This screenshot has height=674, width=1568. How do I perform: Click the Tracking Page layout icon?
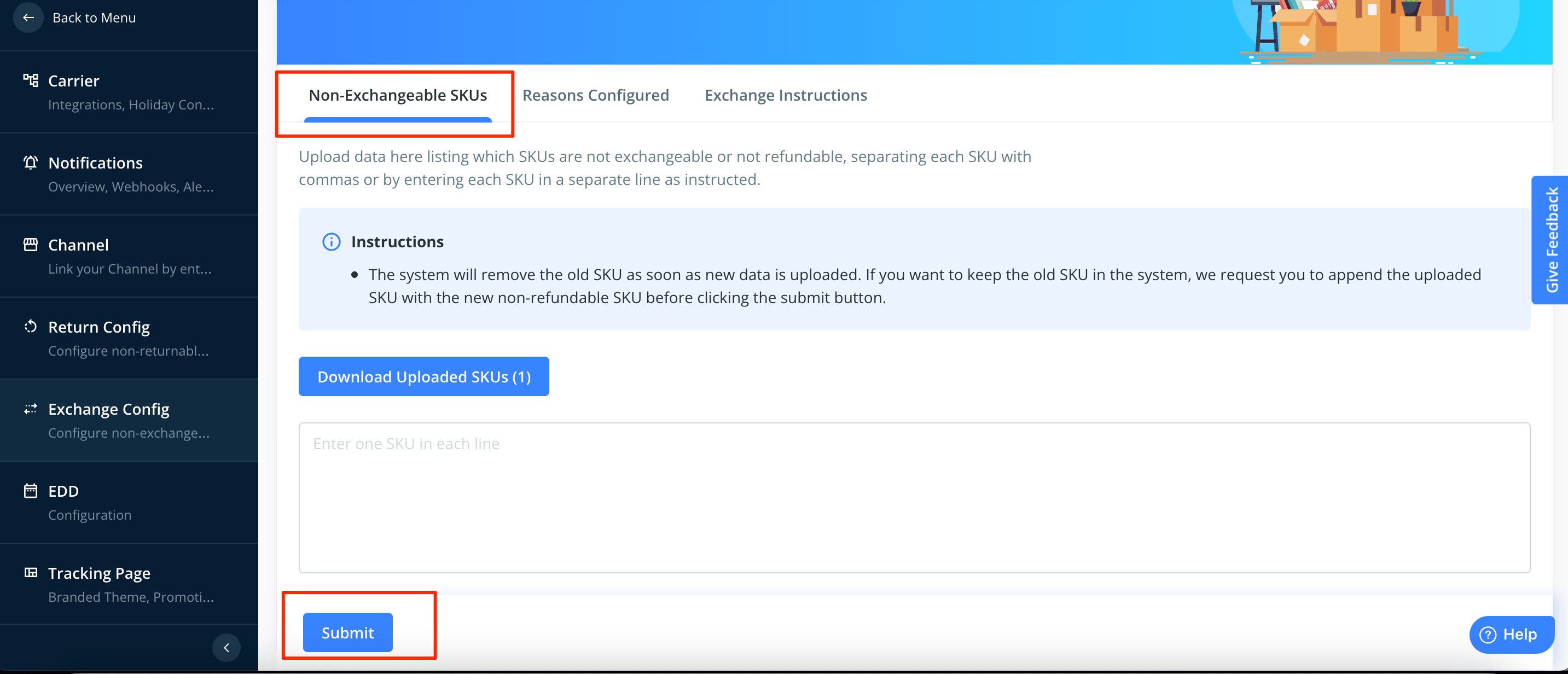coord(31,572)
